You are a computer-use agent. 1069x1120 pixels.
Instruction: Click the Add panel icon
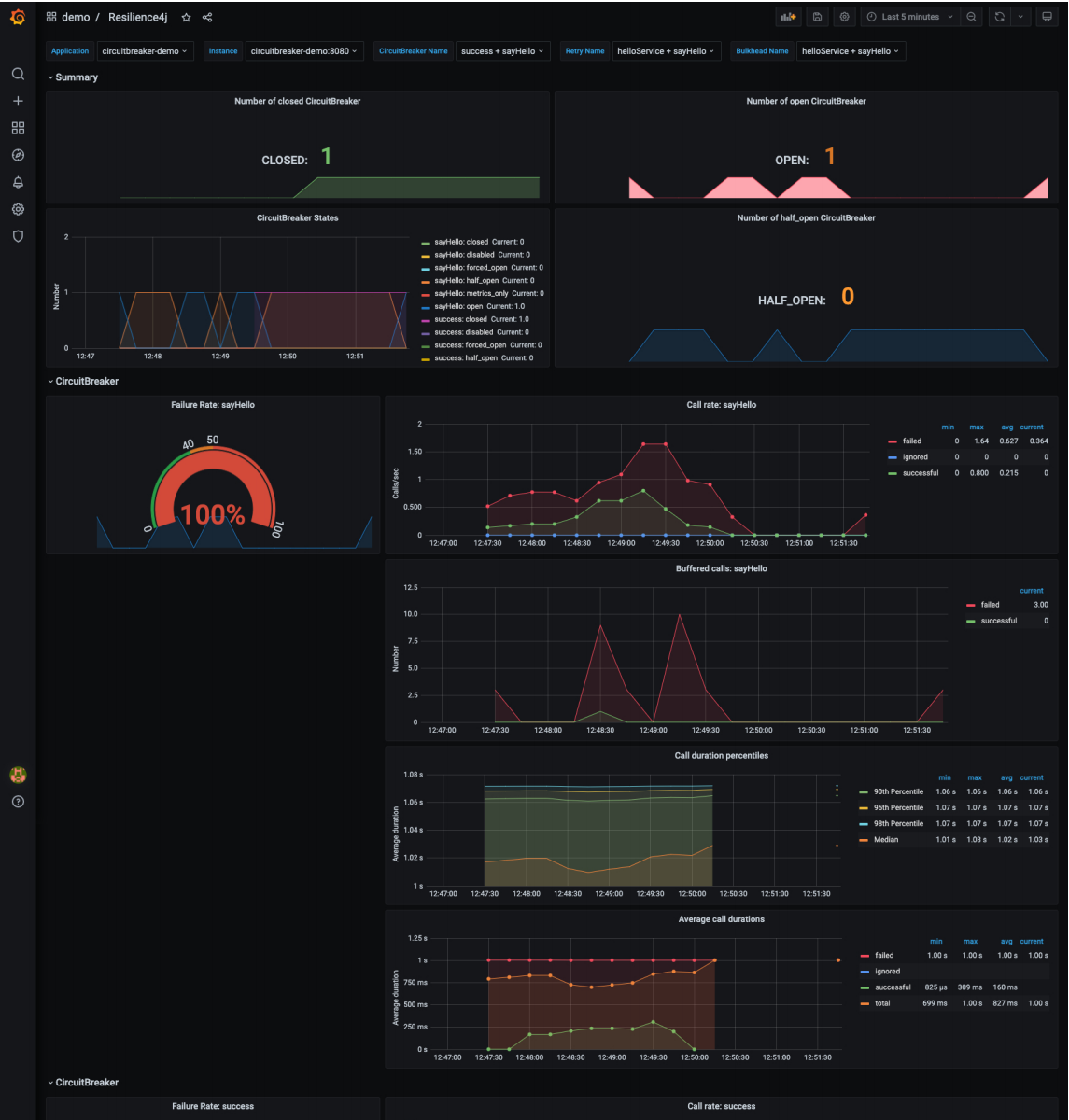(789, 17)
